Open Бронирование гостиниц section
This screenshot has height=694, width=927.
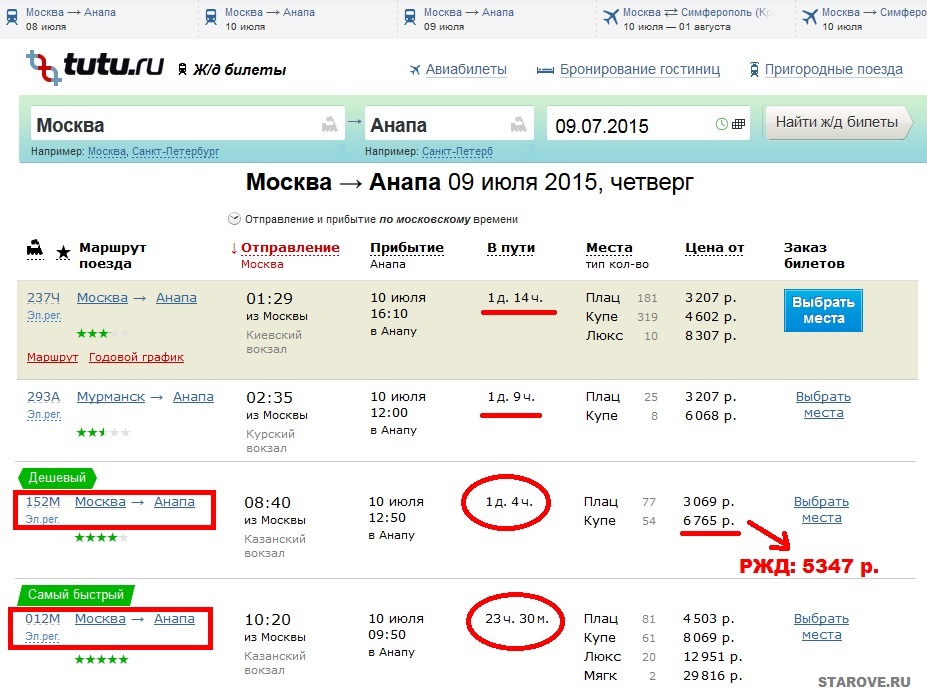tap(640, 70)
